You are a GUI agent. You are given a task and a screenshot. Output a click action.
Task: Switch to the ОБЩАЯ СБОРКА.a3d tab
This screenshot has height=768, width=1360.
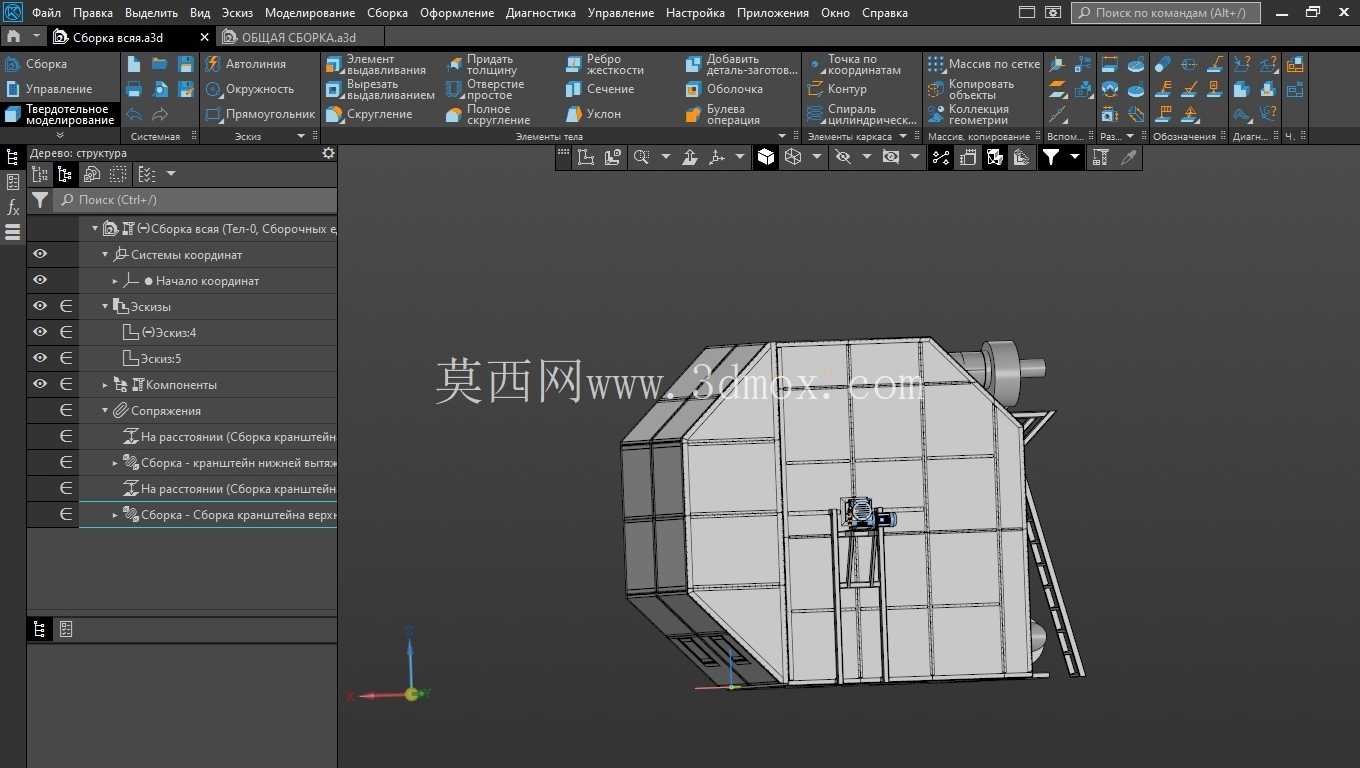pos(299,37)
